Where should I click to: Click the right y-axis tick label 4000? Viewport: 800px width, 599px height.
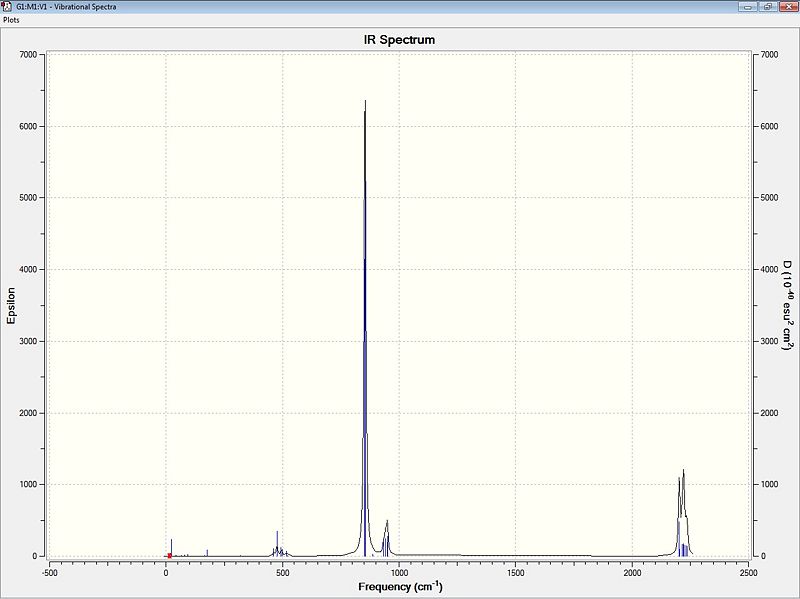[x=769, y=269]
